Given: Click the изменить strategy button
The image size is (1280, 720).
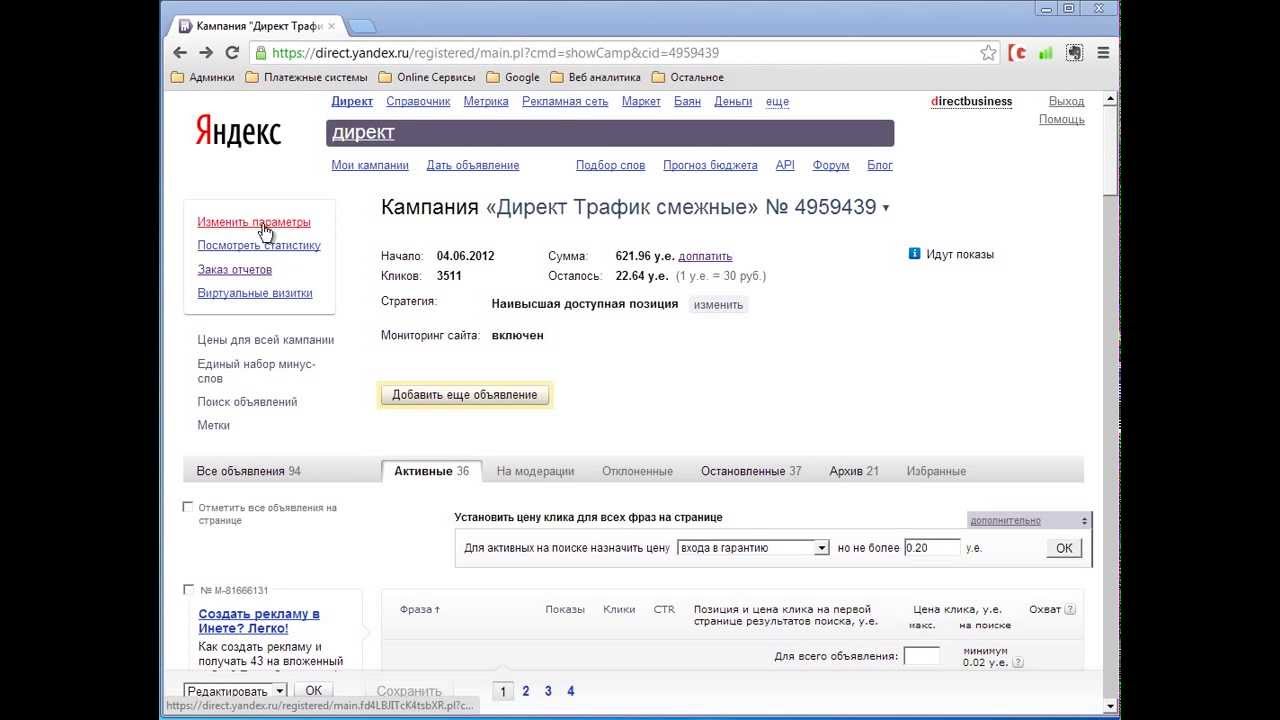Looking at the screenshot, I should 719,304.
